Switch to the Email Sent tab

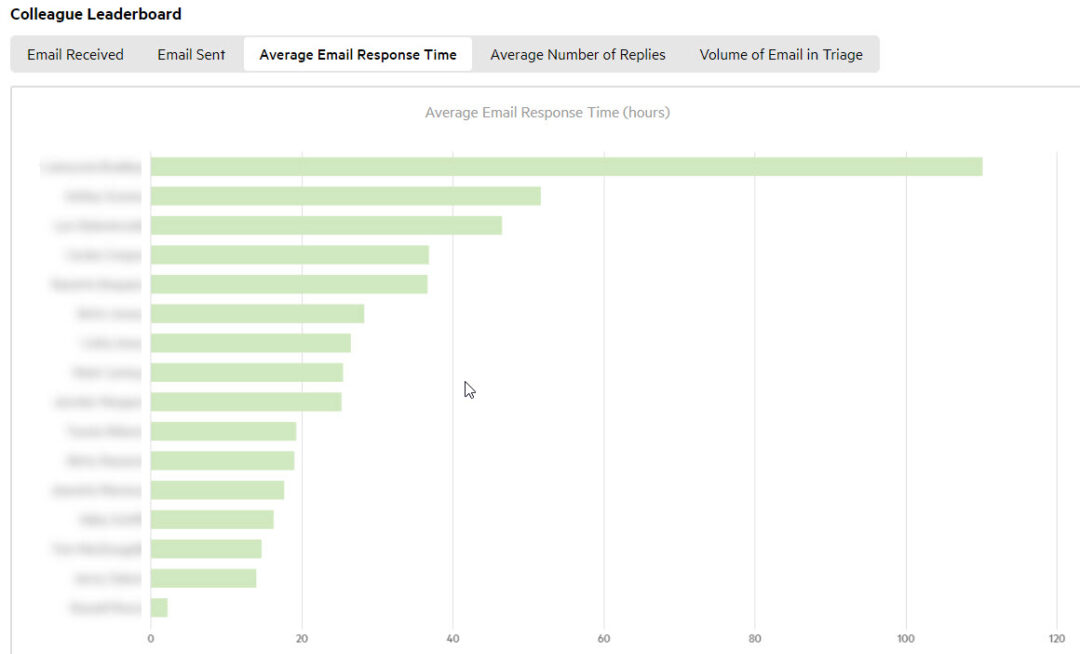point(191,55)
